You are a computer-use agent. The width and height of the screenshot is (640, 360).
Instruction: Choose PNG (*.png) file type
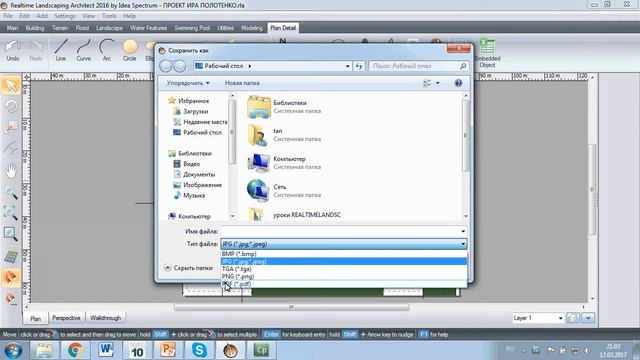click(344, 277)
